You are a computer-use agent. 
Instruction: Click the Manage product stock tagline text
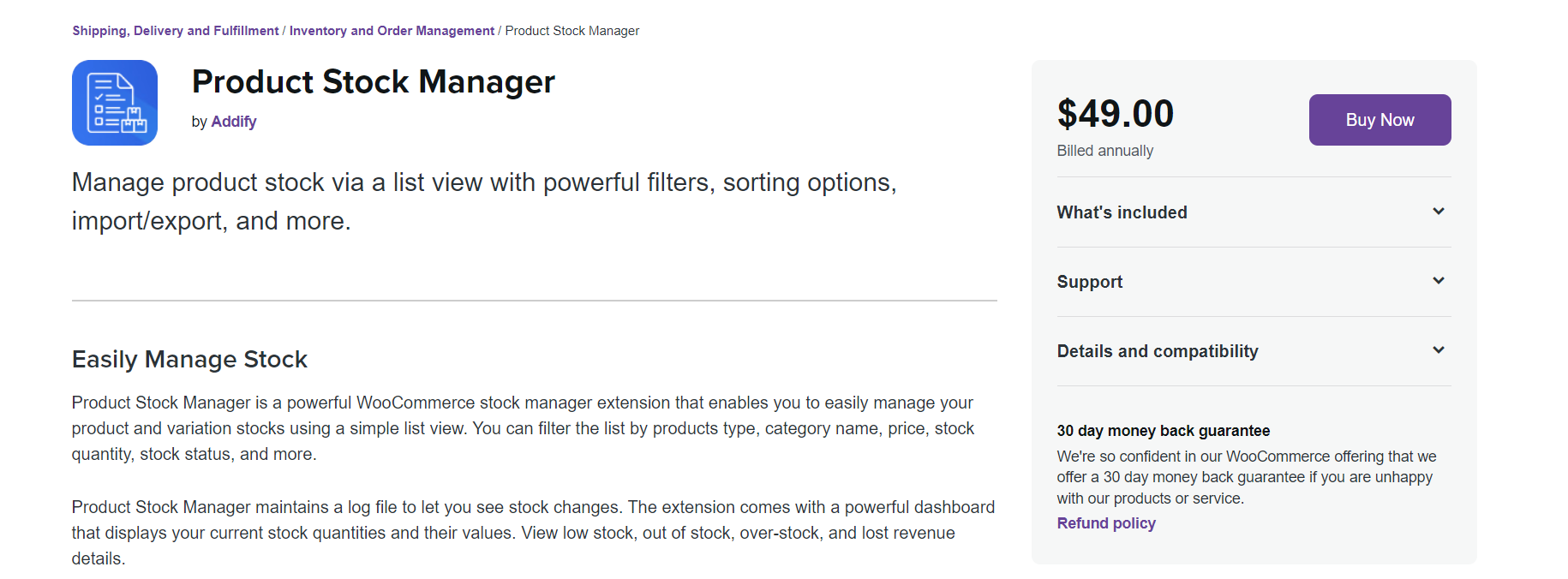click(x=484, y=201)
